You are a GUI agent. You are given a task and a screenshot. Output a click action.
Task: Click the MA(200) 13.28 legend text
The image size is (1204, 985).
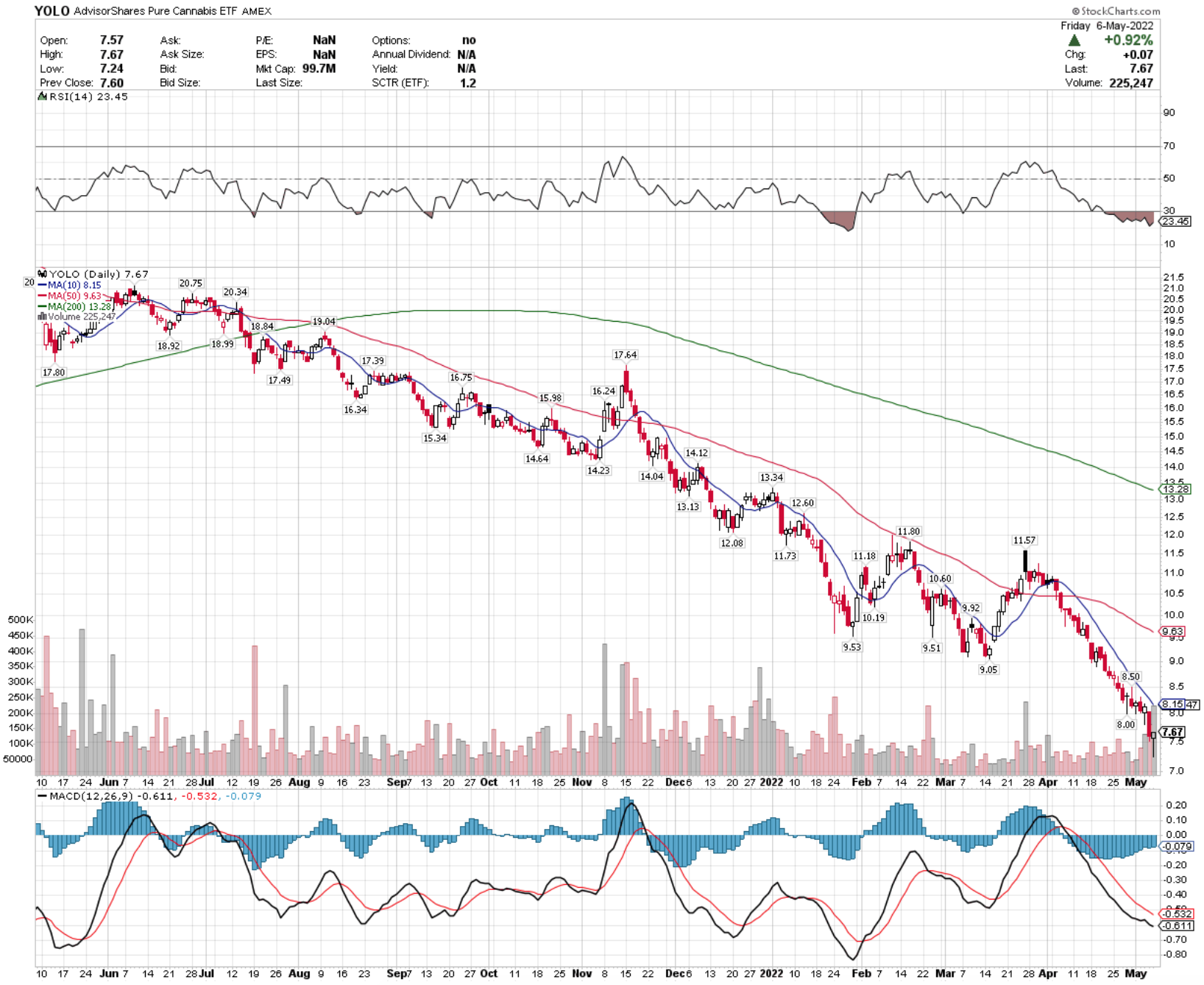tap(79, 306)
